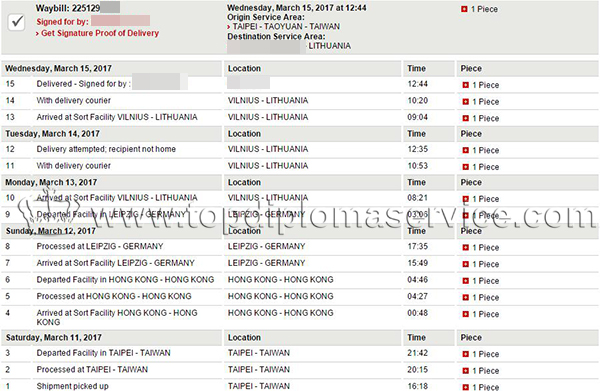Click piece icon in the 09:04 Vilnius row

tap(465, 118)
